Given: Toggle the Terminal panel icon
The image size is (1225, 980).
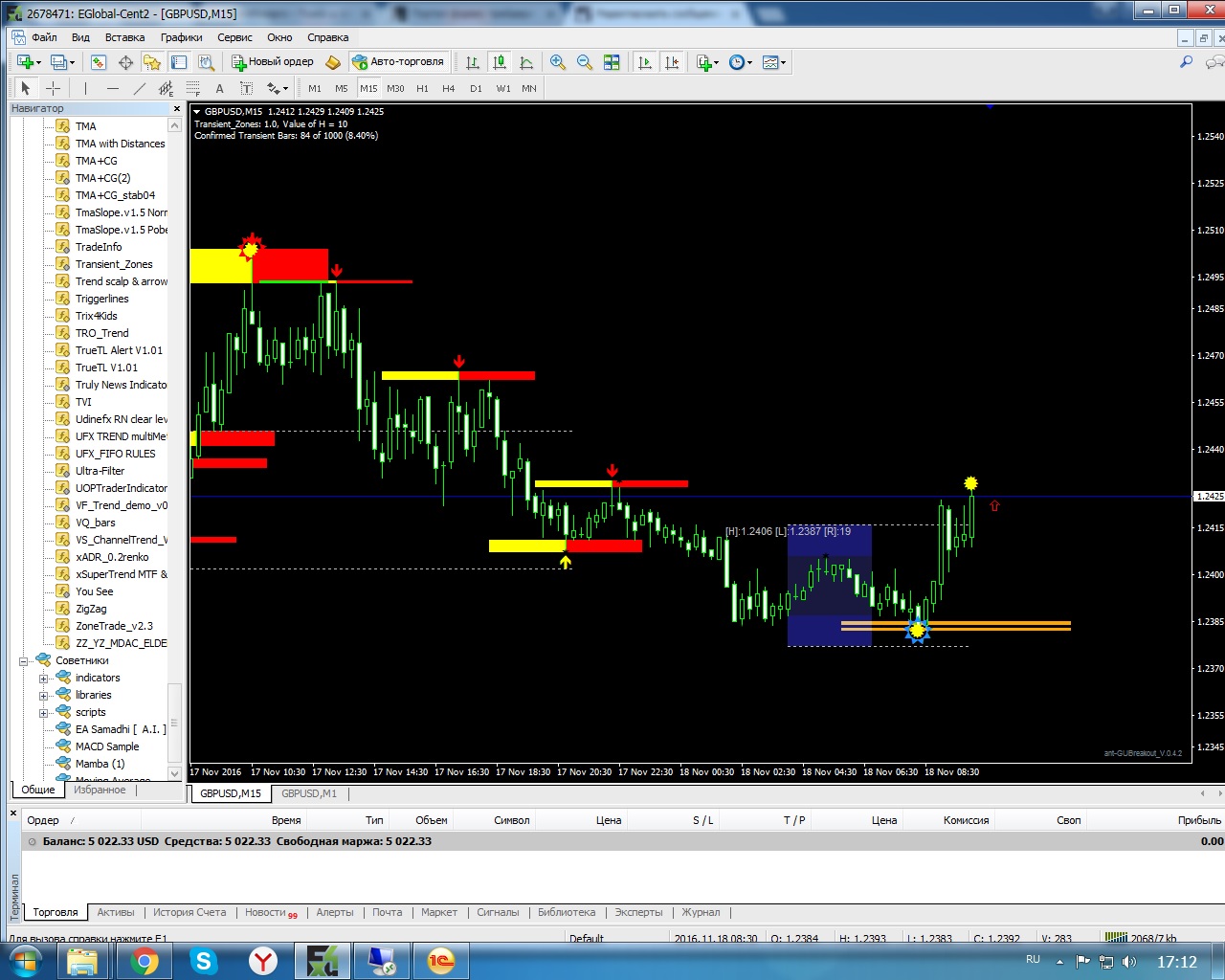Looking at the screenshot, I should [179, 62].
